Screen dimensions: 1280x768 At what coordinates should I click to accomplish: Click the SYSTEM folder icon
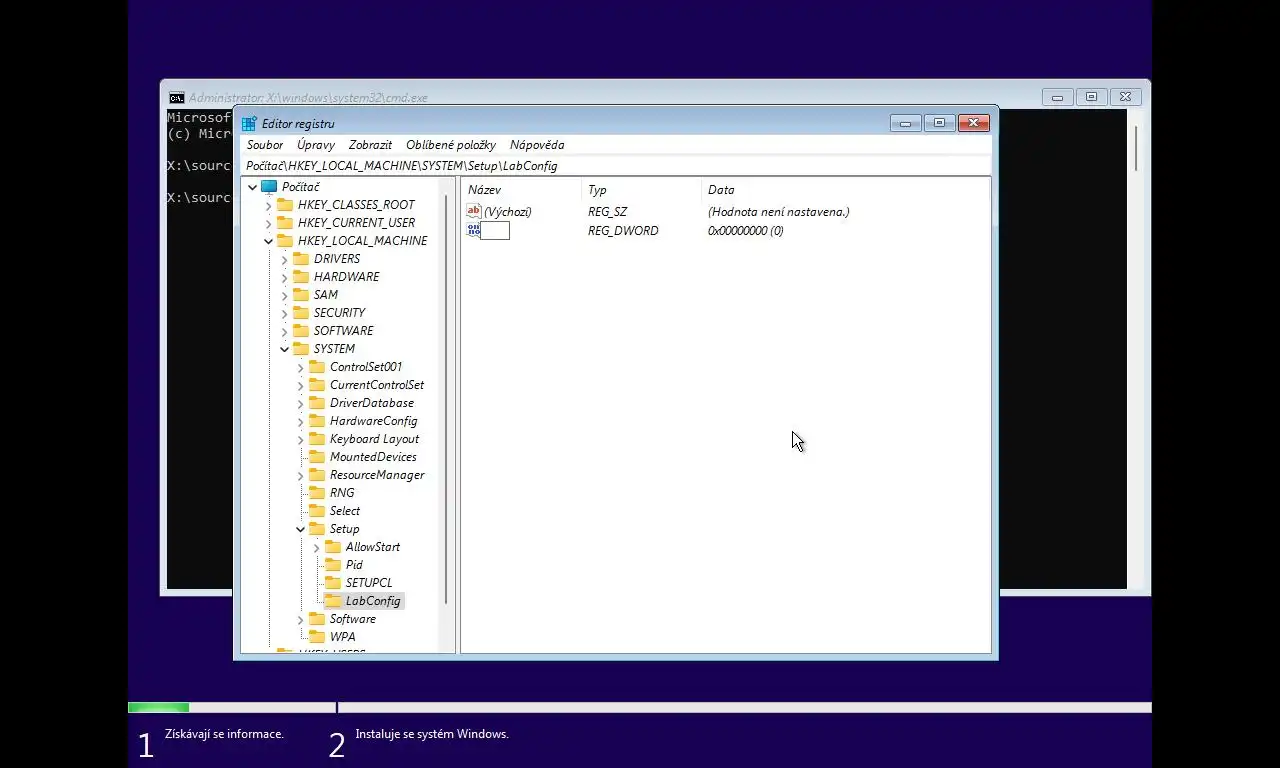[301, 349]
